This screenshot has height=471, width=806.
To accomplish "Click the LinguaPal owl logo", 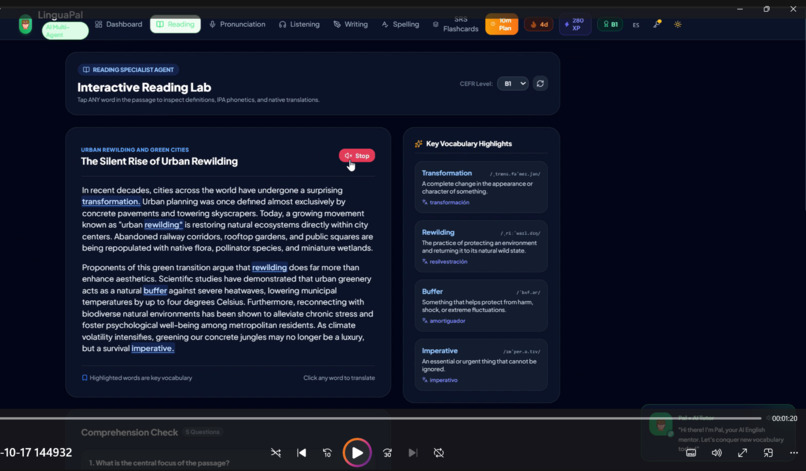I will 25,25.
